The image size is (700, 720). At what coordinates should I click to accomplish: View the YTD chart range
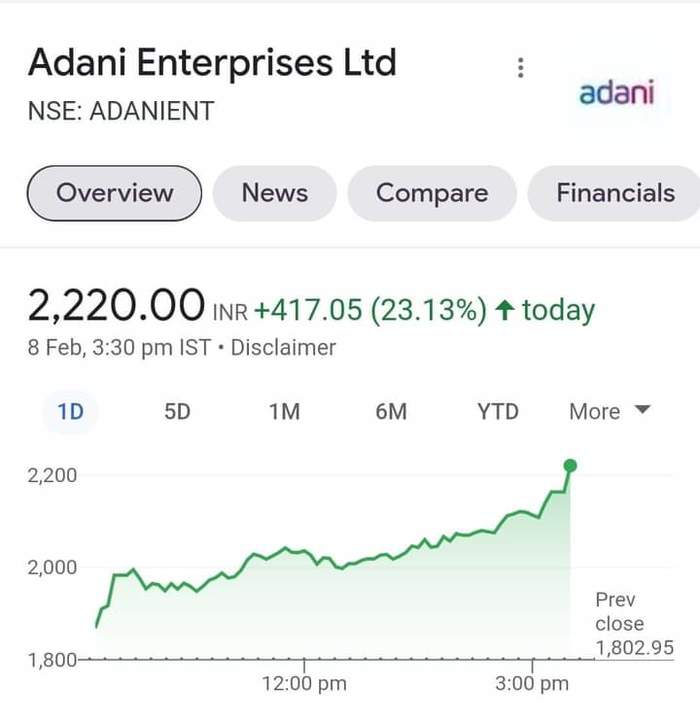click(x=498, y=411)
